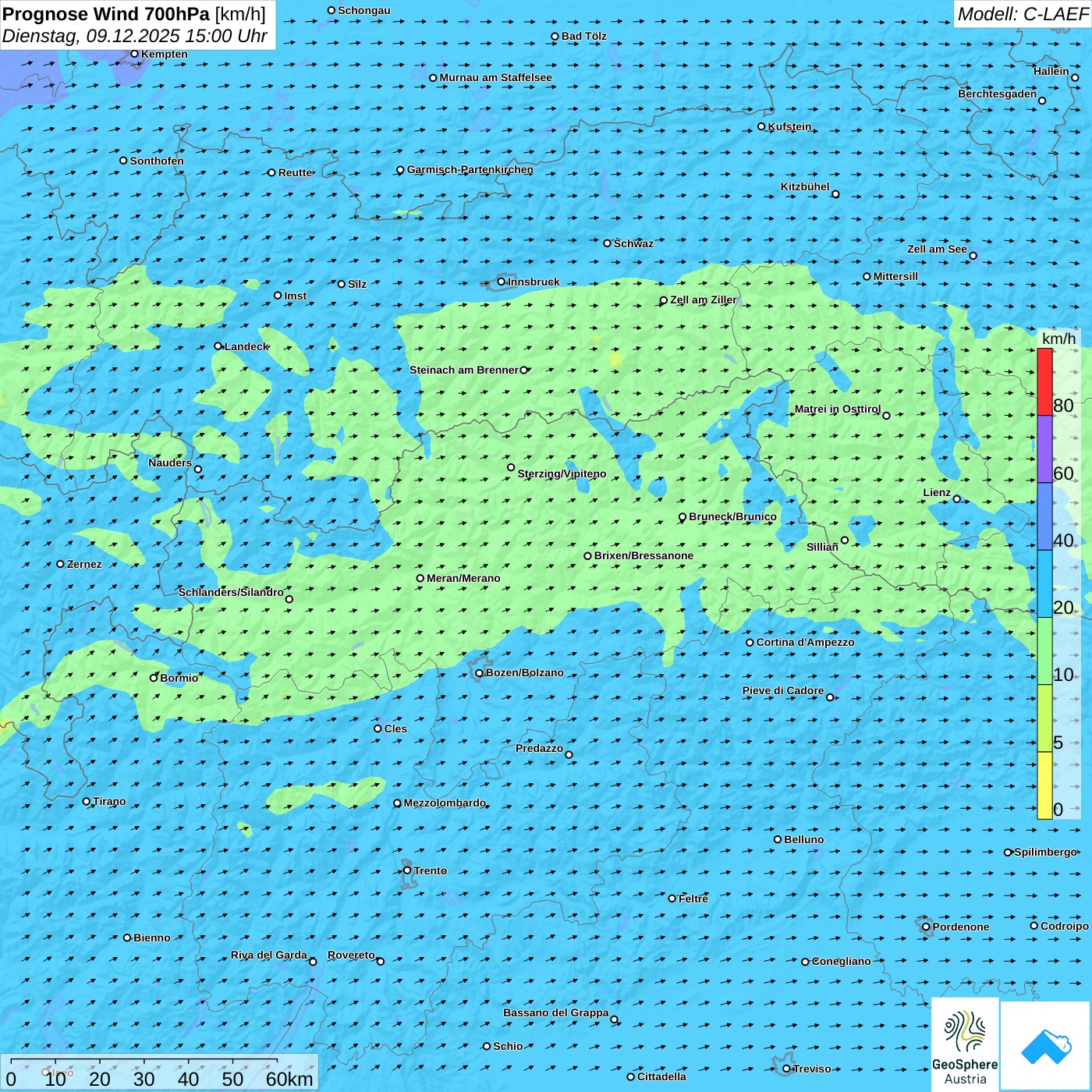Click the "Riva del Garda" label
Image resolution: width=1092 pixels, height=1092 pixels.
pyautogui.click(x=269, y=955)
